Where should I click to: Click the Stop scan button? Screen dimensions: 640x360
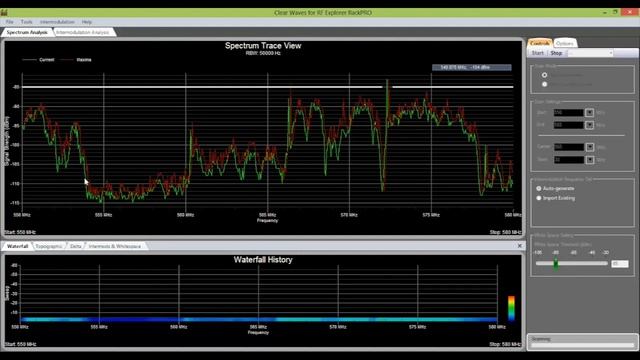[x=556, y=53]
